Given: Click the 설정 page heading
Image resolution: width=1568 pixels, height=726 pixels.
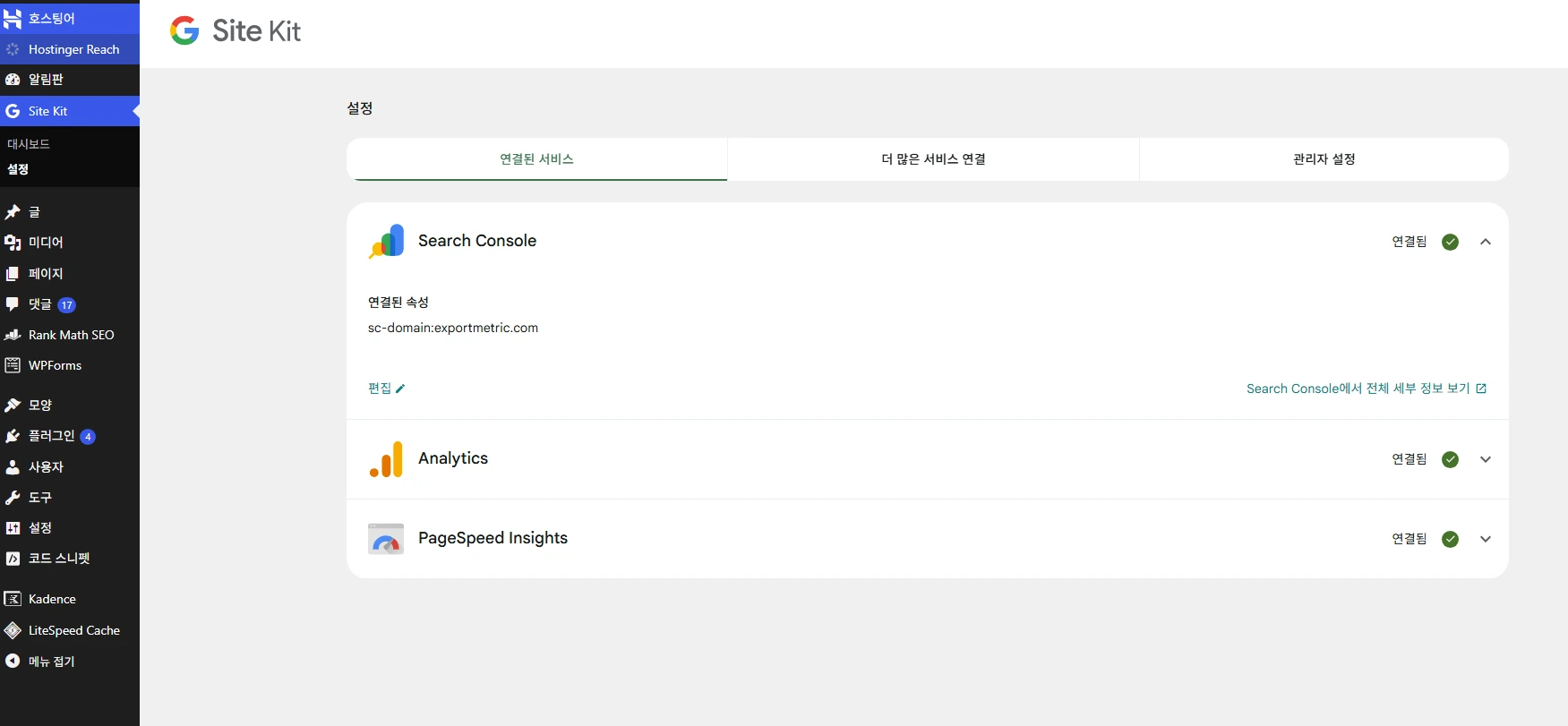Looking at the screenshot, I should point(360,108).
